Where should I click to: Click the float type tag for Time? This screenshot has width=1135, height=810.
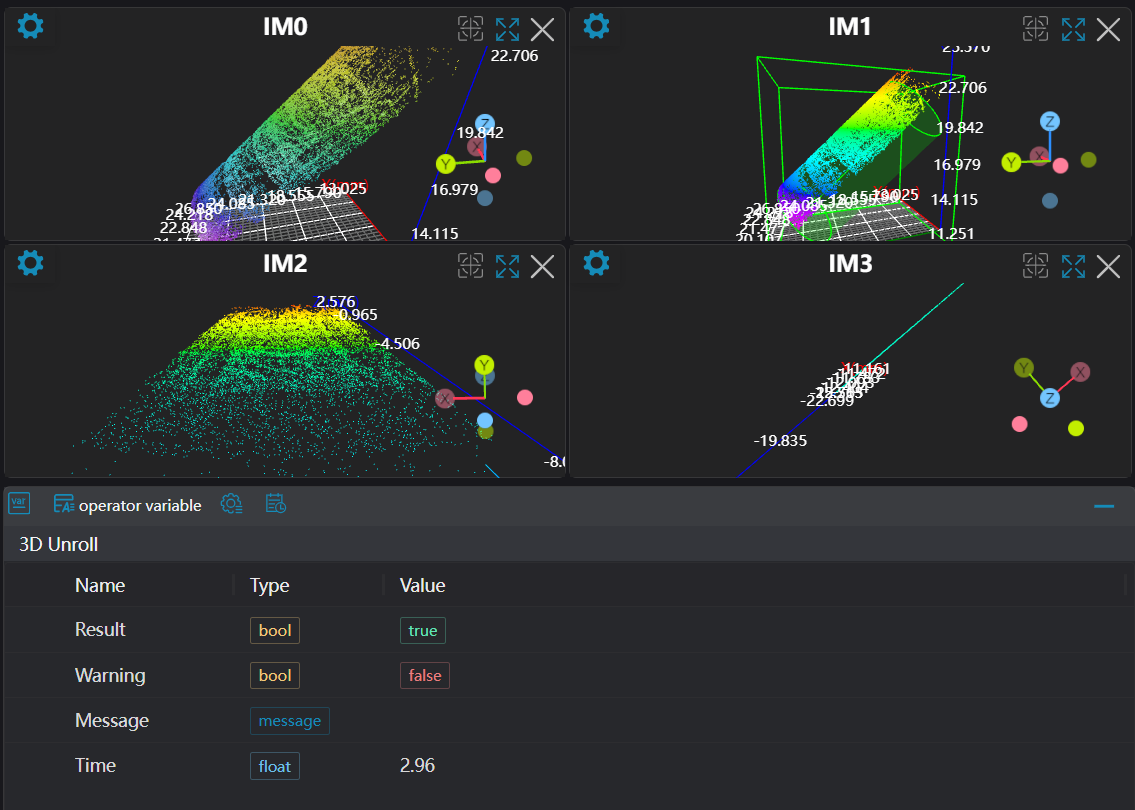pos(274,766)
